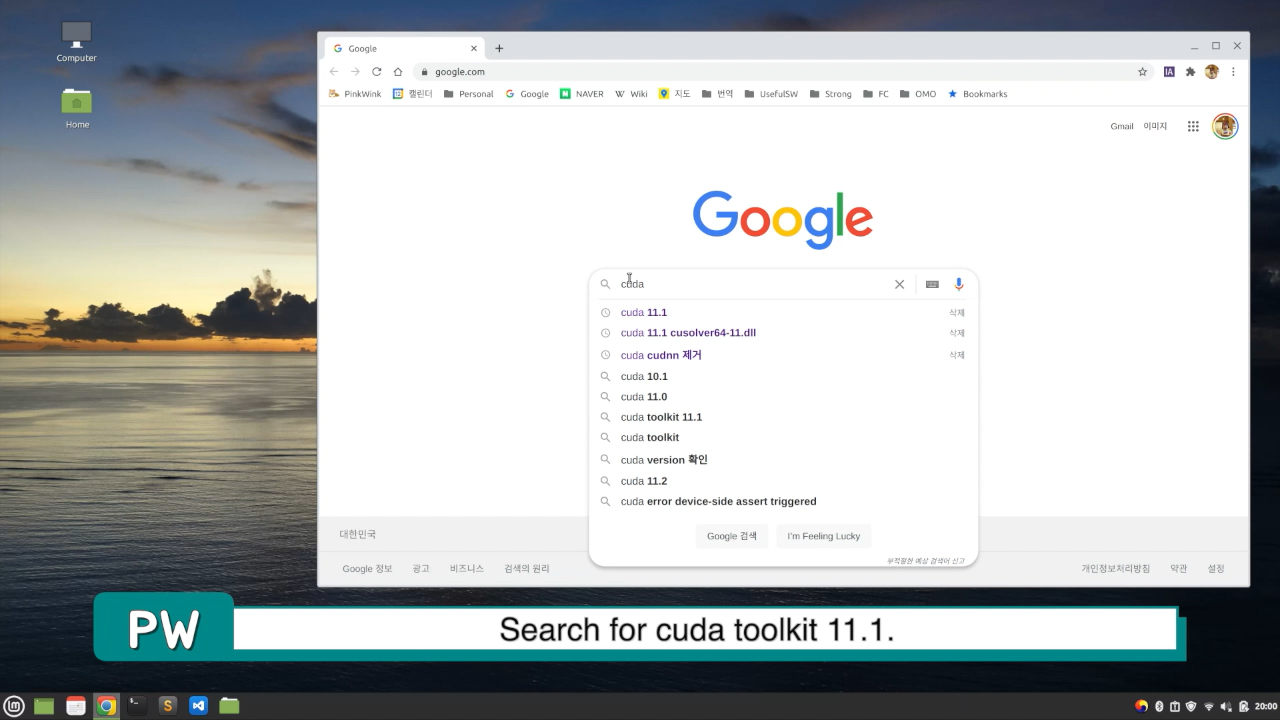The height and width of the screenshot is (720, 1280).
Task: Expand the UsefulSW bookmarks folder
Action: (771, 94)
